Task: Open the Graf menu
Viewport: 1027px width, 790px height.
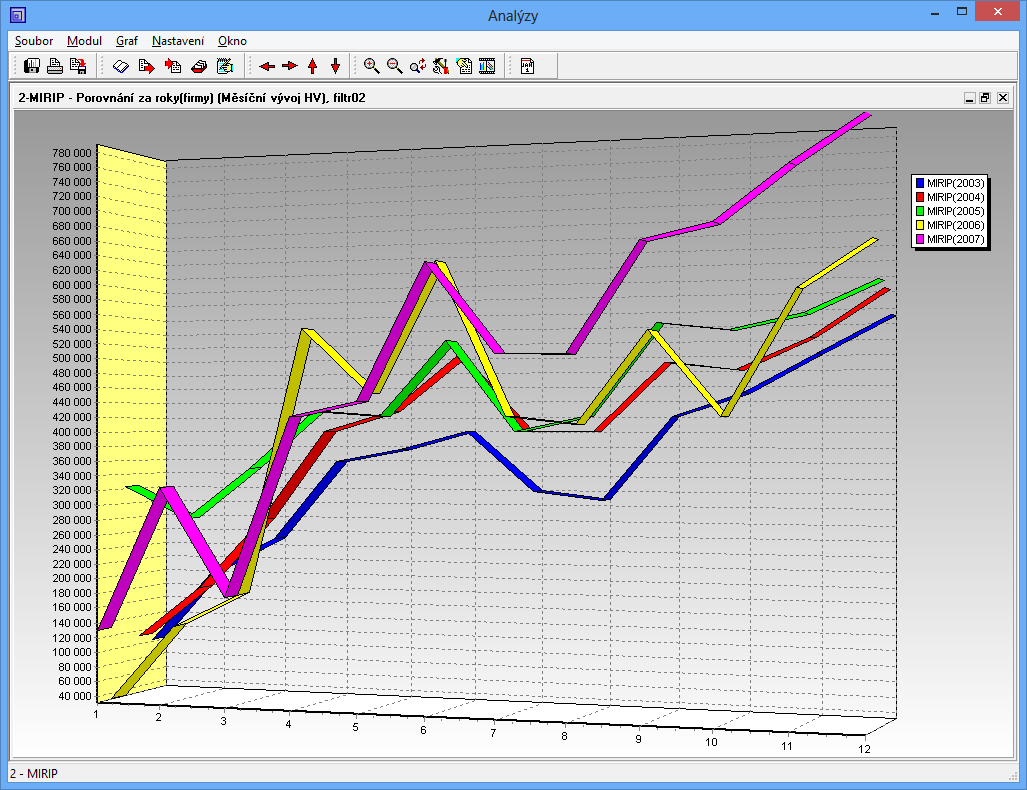Action: pyautogui.click(x=127, y=41)
